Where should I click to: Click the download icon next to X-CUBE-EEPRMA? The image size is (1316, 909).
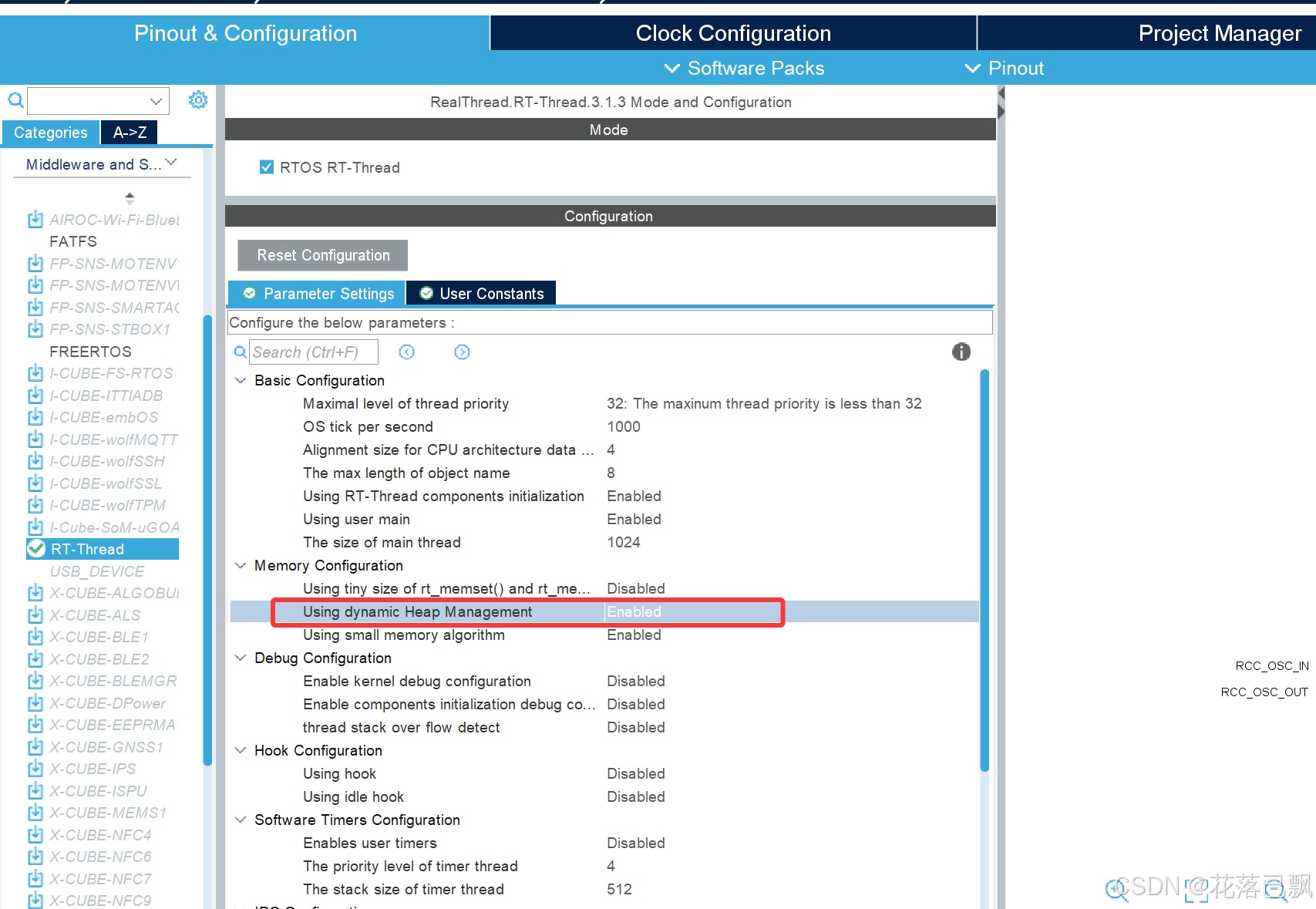35,725
